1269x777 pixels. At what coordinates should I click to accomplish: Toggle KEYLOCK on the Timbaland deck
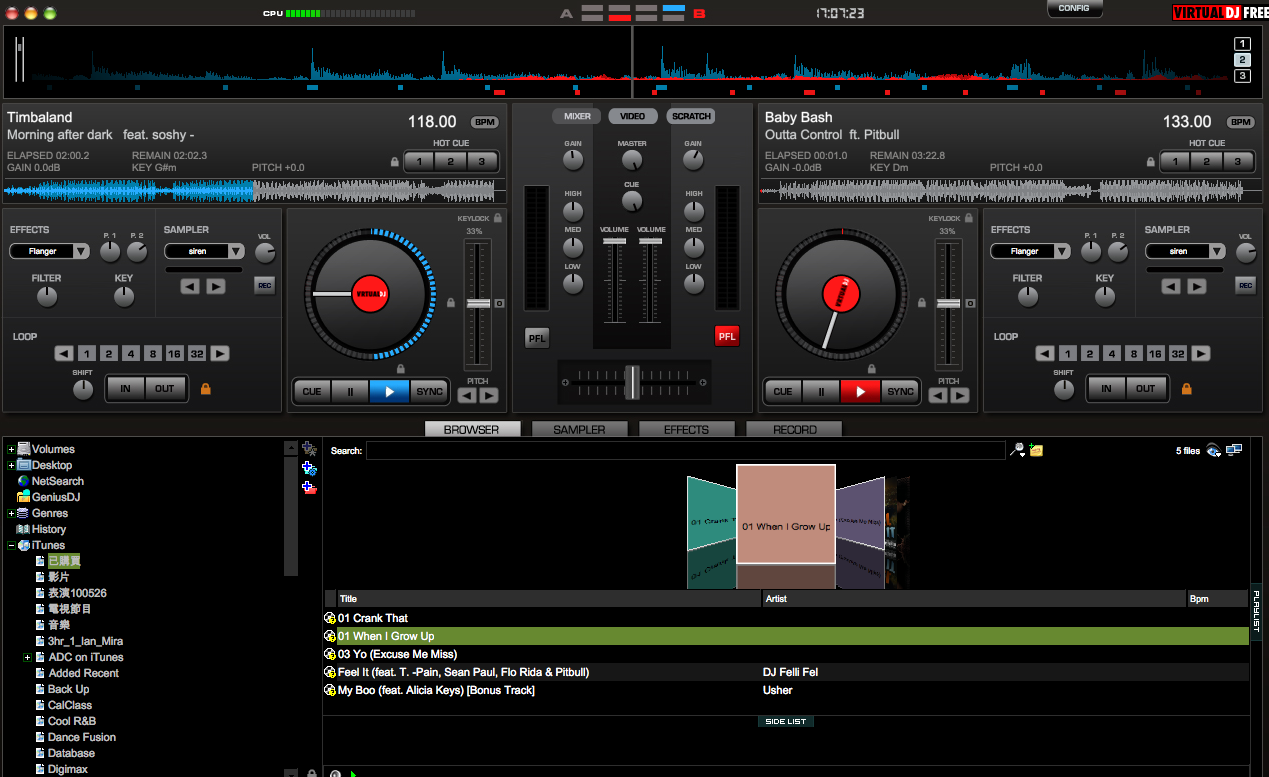click(498, 217)
